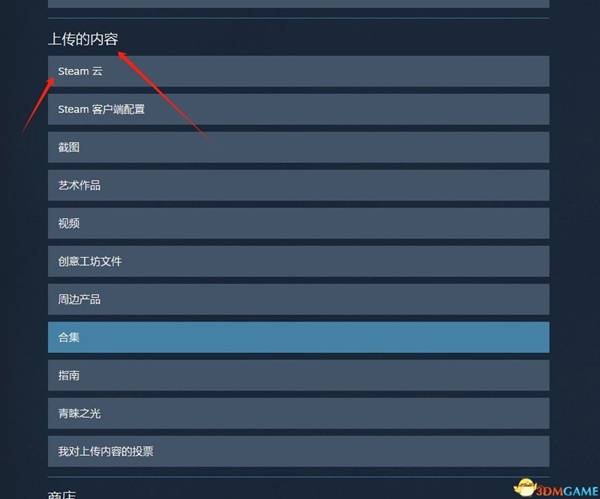Click the highlighted 合集 row

pos(298,337)
